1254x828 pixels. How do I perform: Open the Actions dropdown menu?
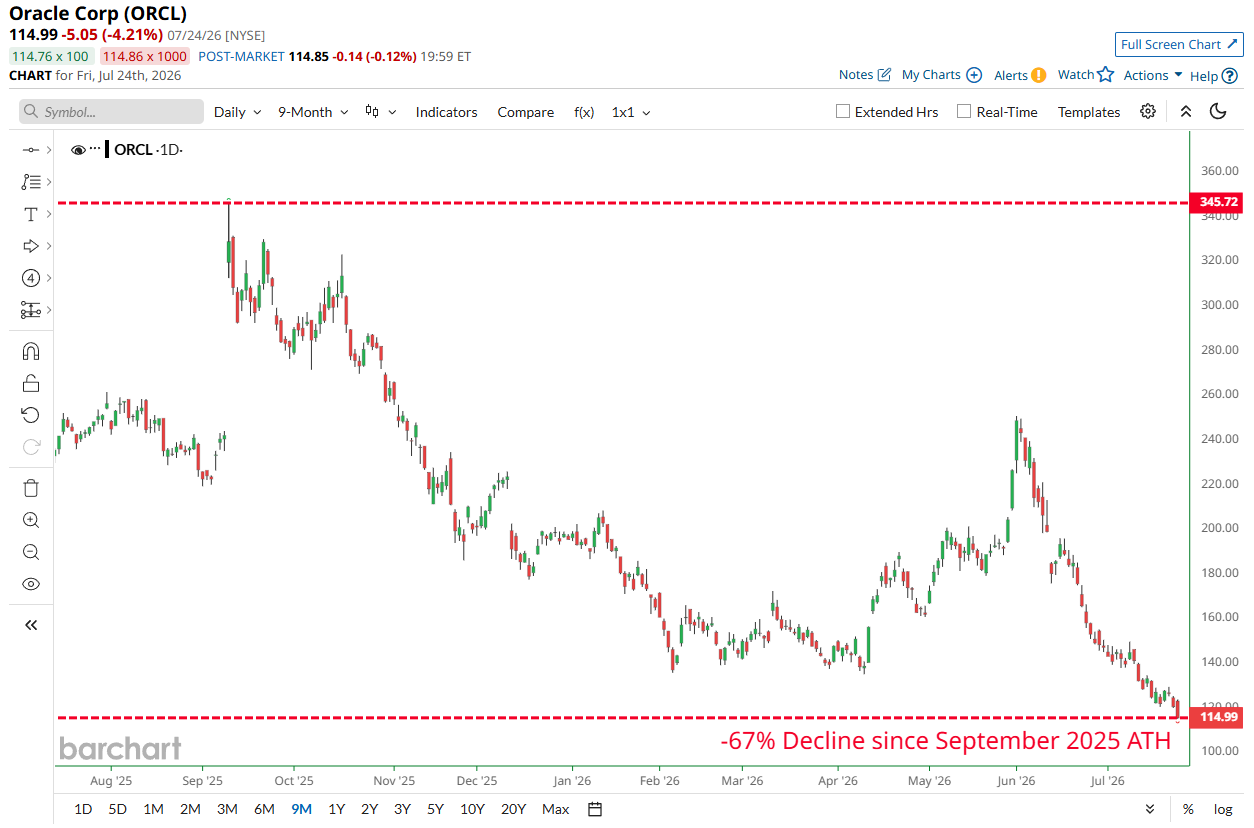[1153, 75]
